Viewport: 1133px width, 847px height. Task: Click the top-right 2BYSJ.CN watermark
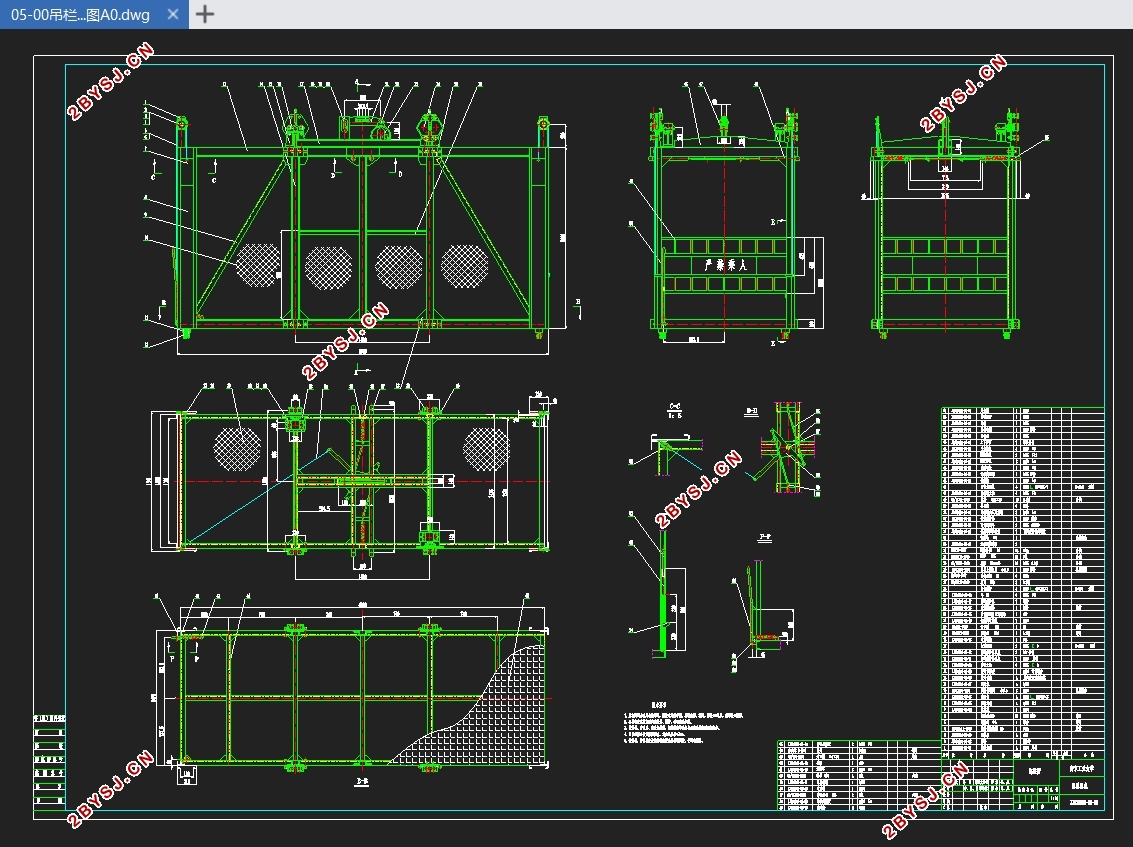pyautogui.click(x=963, y=93)
